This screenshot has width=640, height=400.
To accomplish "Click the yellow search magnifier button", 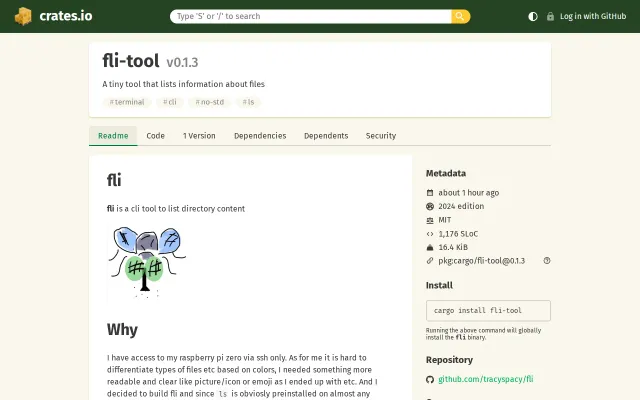I will coord(460,16).
